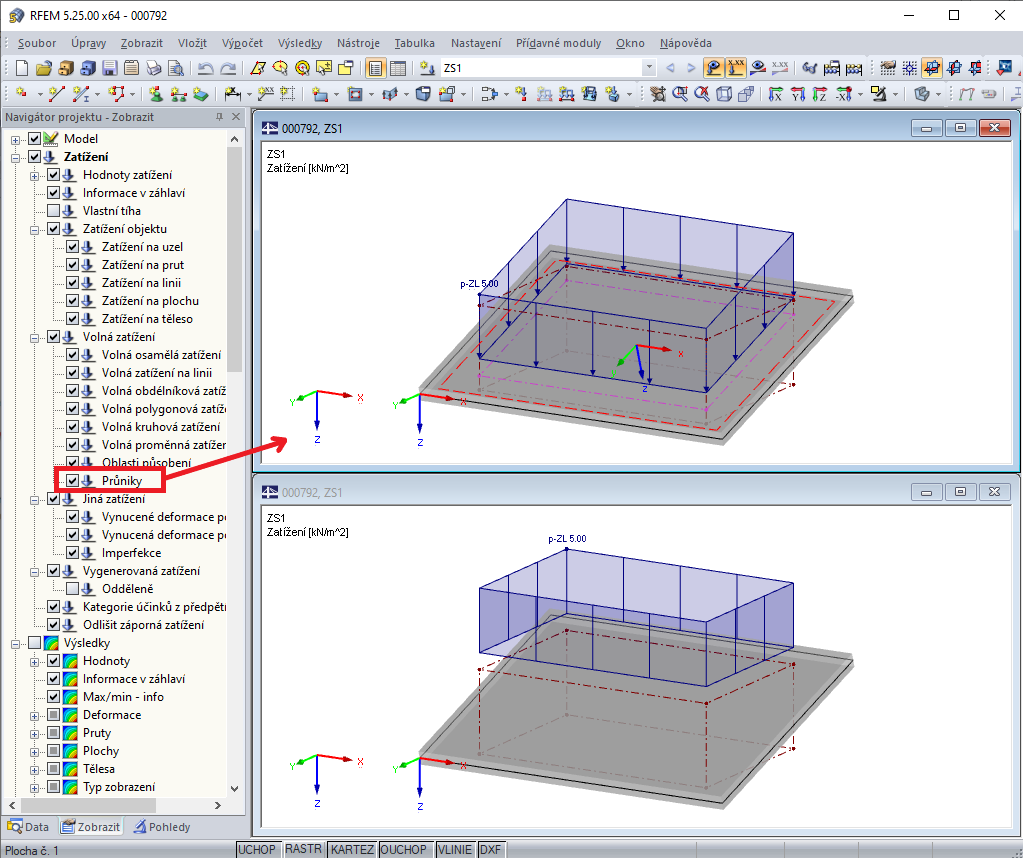
Task: Expand the Model tree node
Action: click(x=15, y=140)
